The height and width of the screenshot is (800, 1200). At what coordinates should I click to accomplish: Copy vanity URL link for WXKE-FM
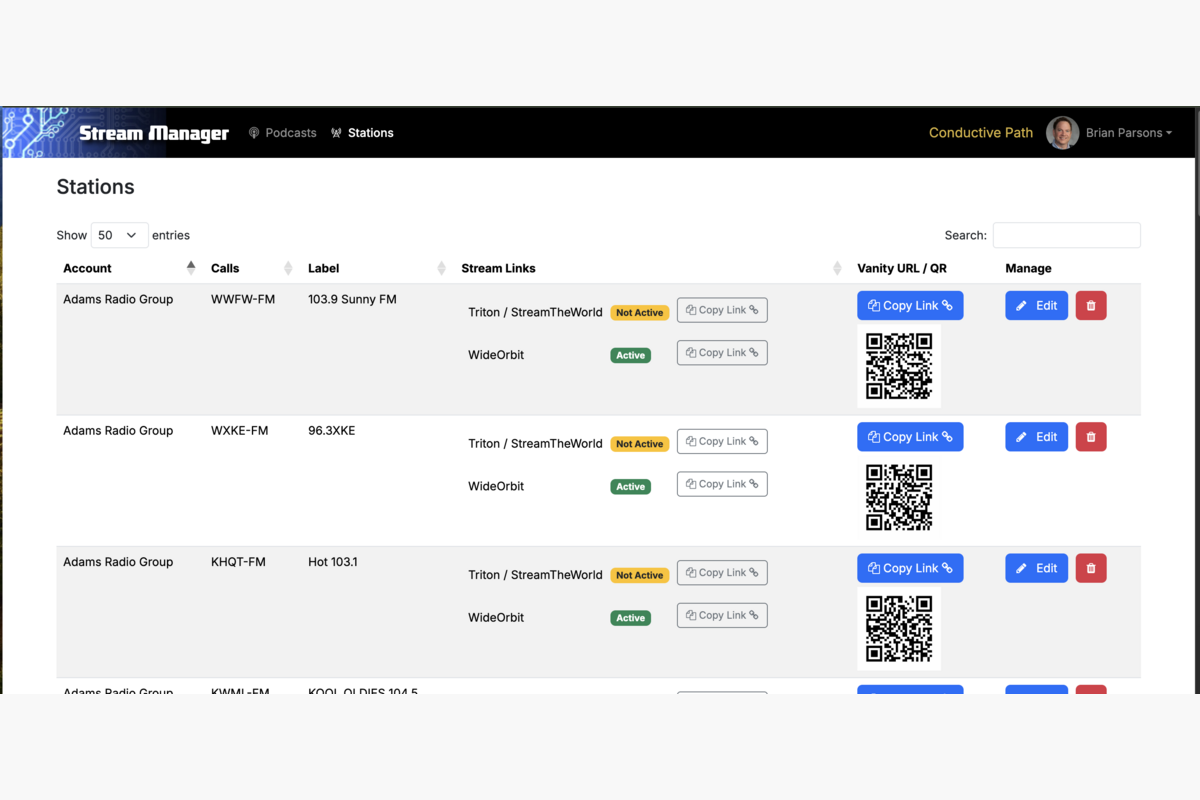910,437
